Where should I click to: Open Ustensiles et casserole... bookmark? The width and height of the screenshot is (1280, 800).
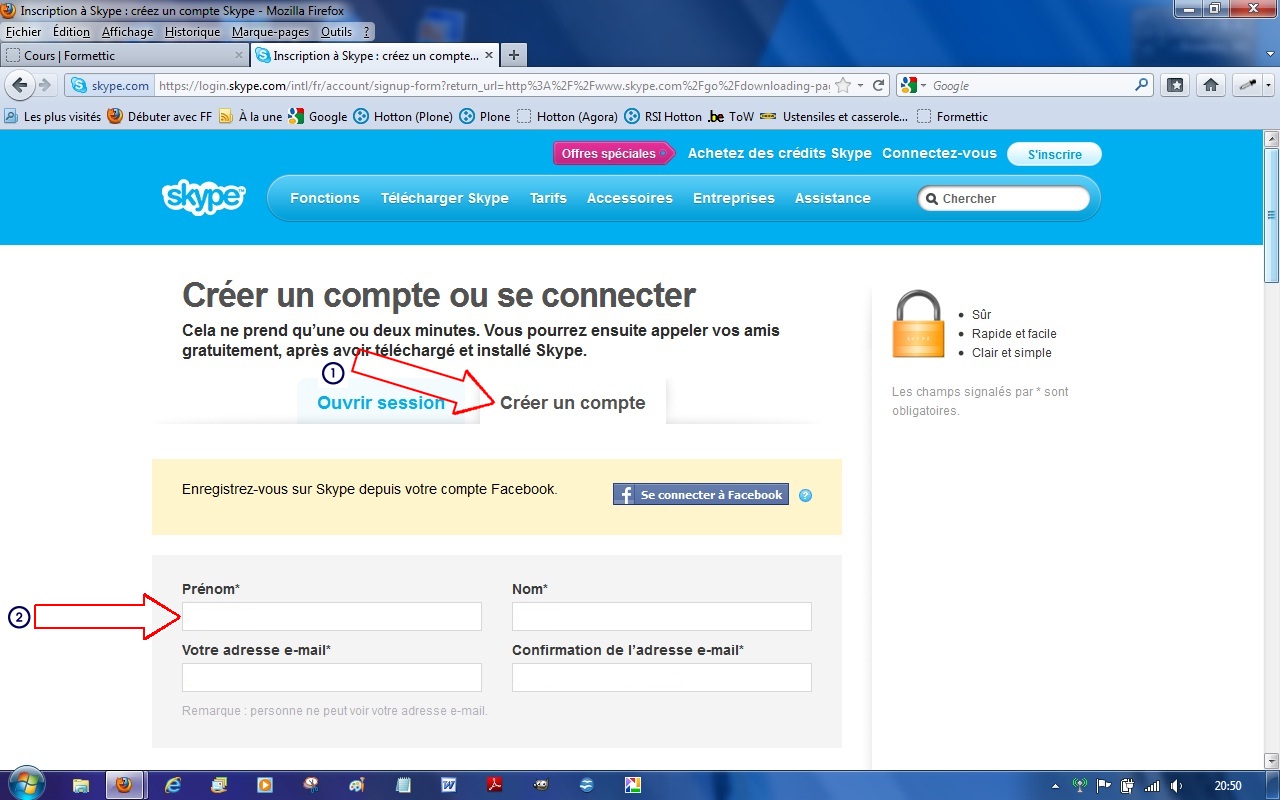point(835,116)
